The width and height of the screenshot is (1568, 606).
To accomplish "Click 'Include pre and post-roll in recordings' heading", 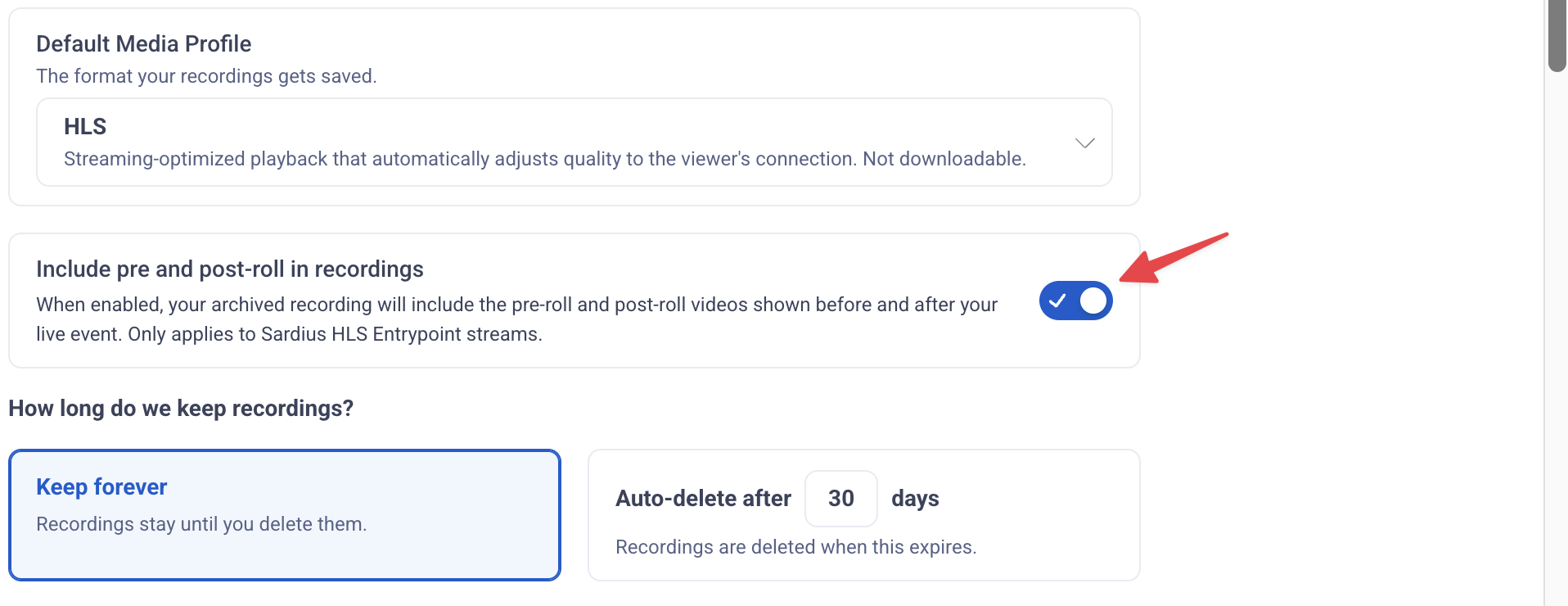I will 230,269.
